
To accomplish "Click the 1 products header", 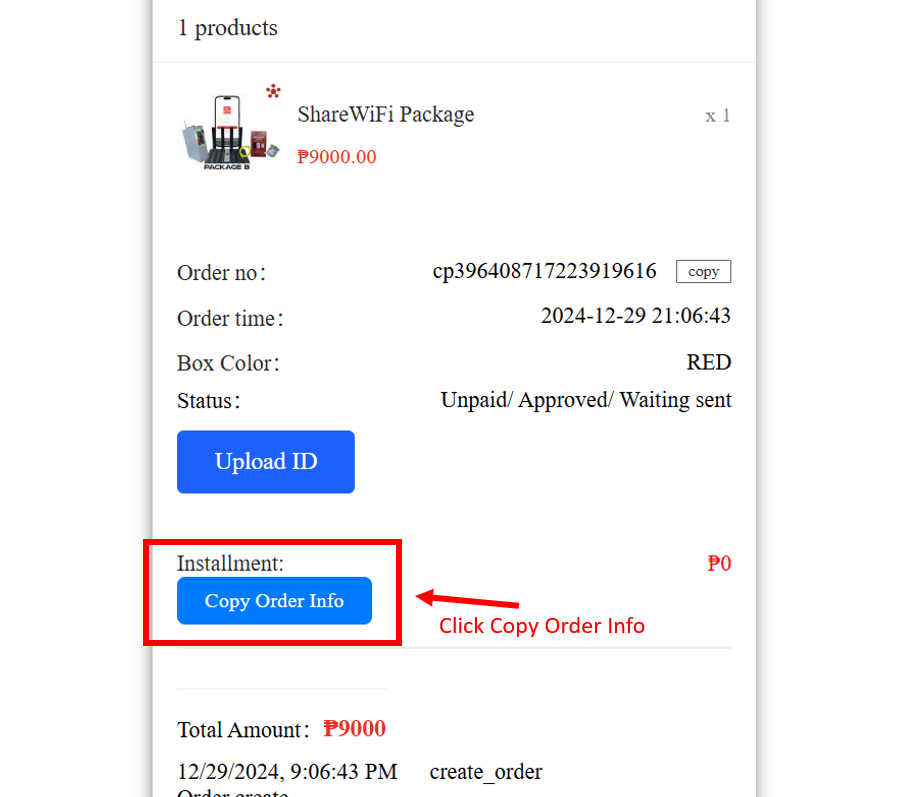I will click(x=227, y=28).
